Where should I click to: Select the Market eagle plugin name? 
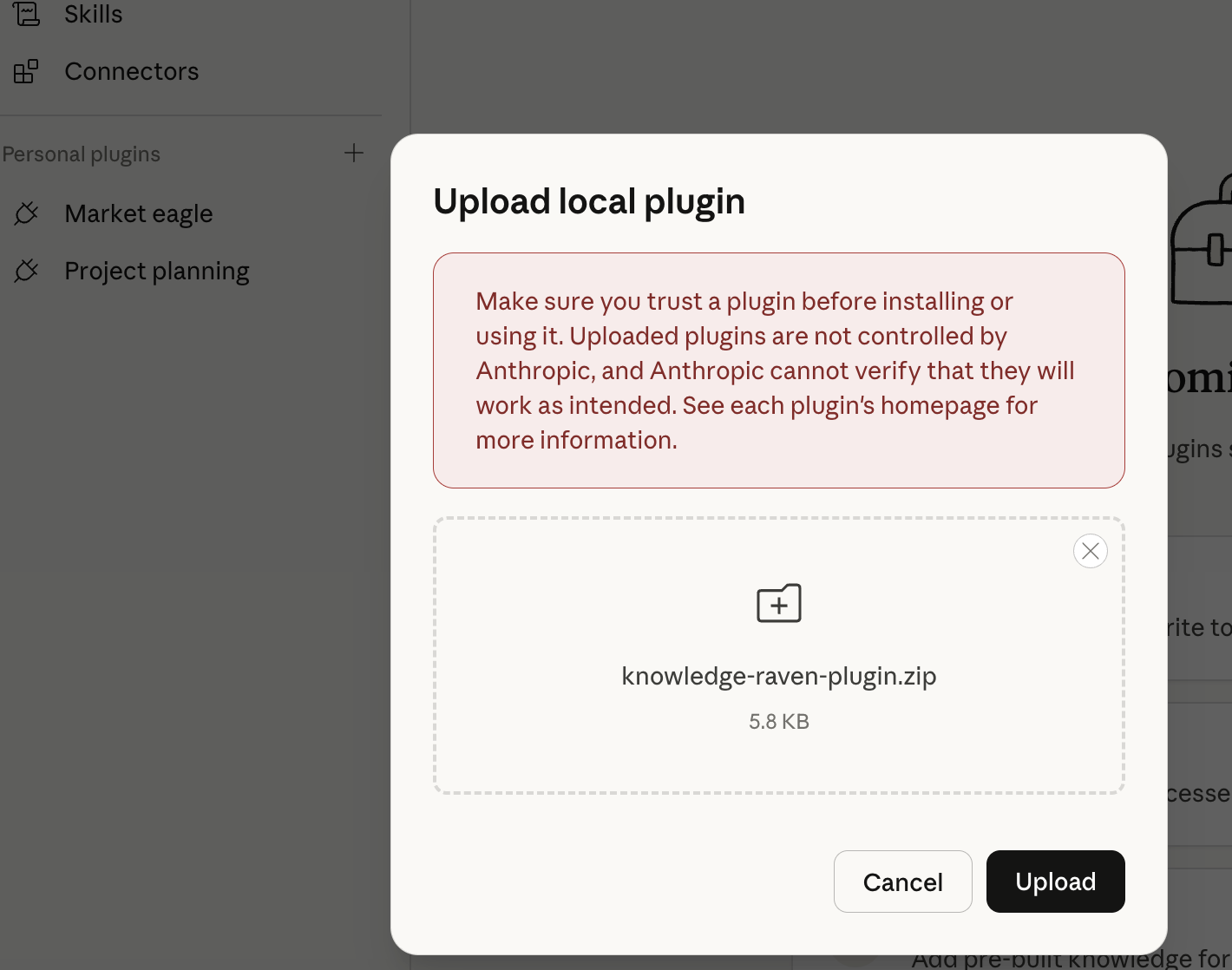(138, 213)
